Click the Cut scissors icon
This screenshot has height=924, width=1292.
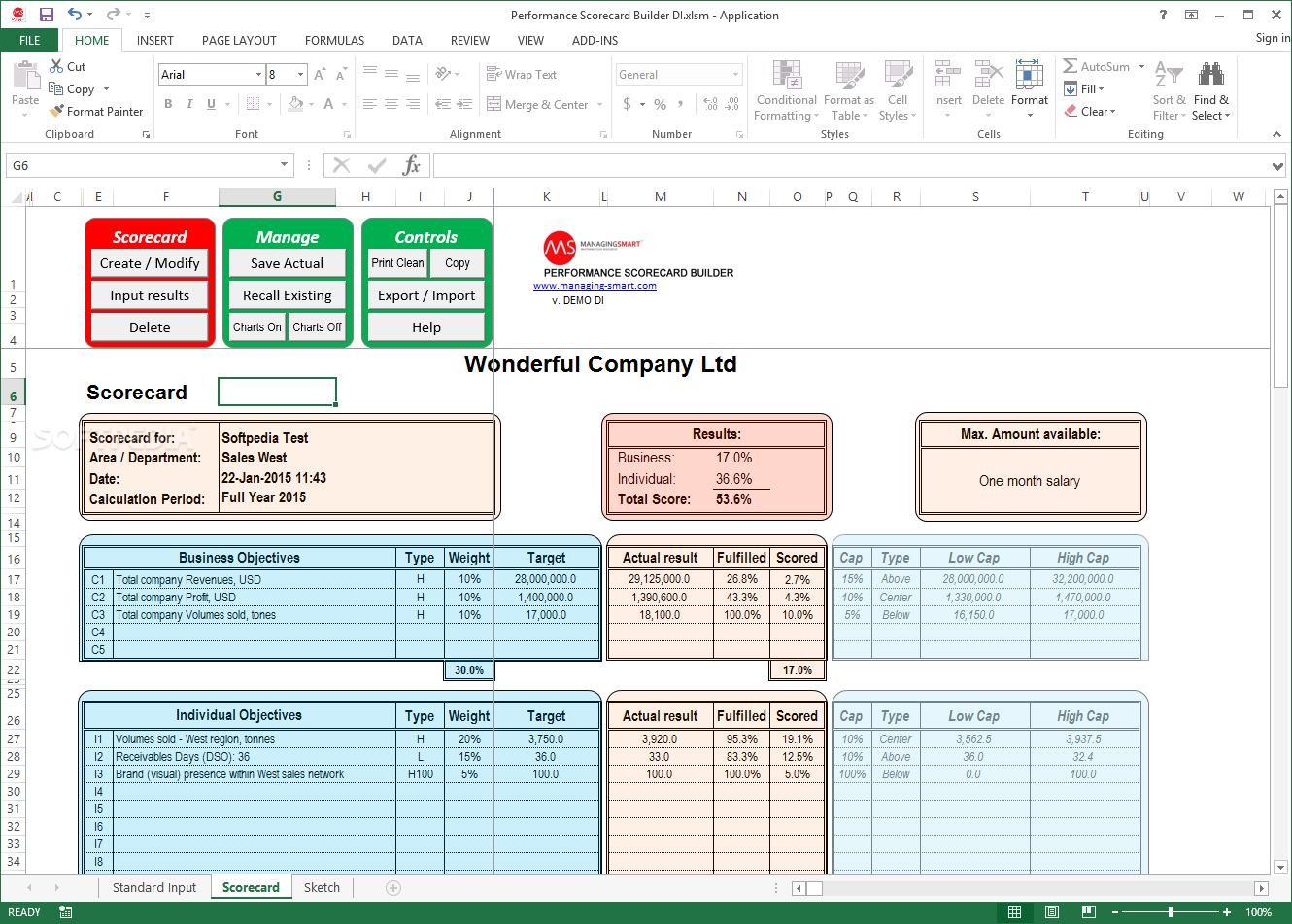56,66
